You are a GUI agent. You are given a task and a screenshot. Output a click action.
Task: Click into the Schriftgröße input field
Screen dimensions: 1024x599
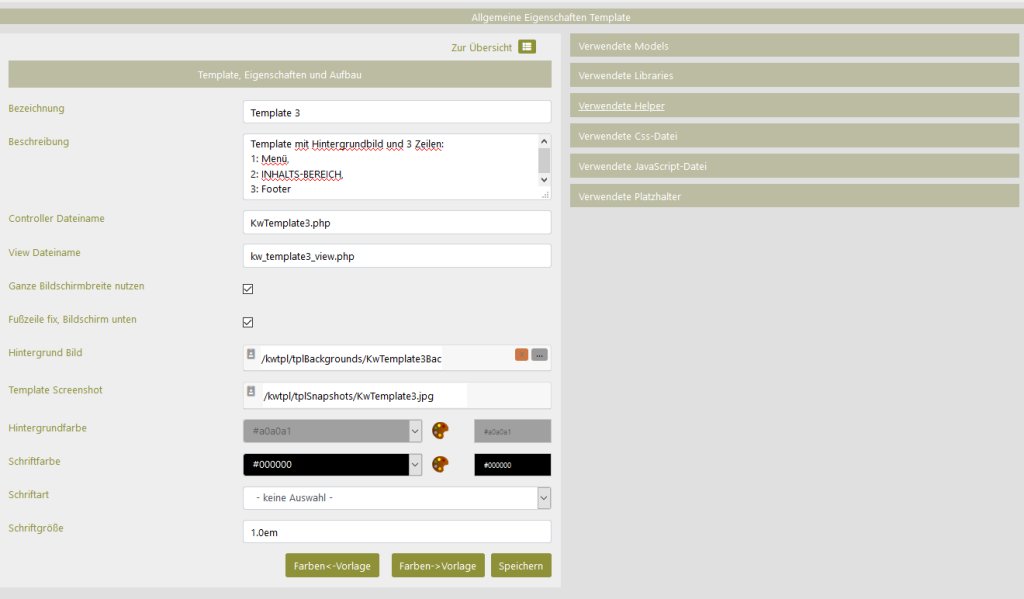pos(397,533)
